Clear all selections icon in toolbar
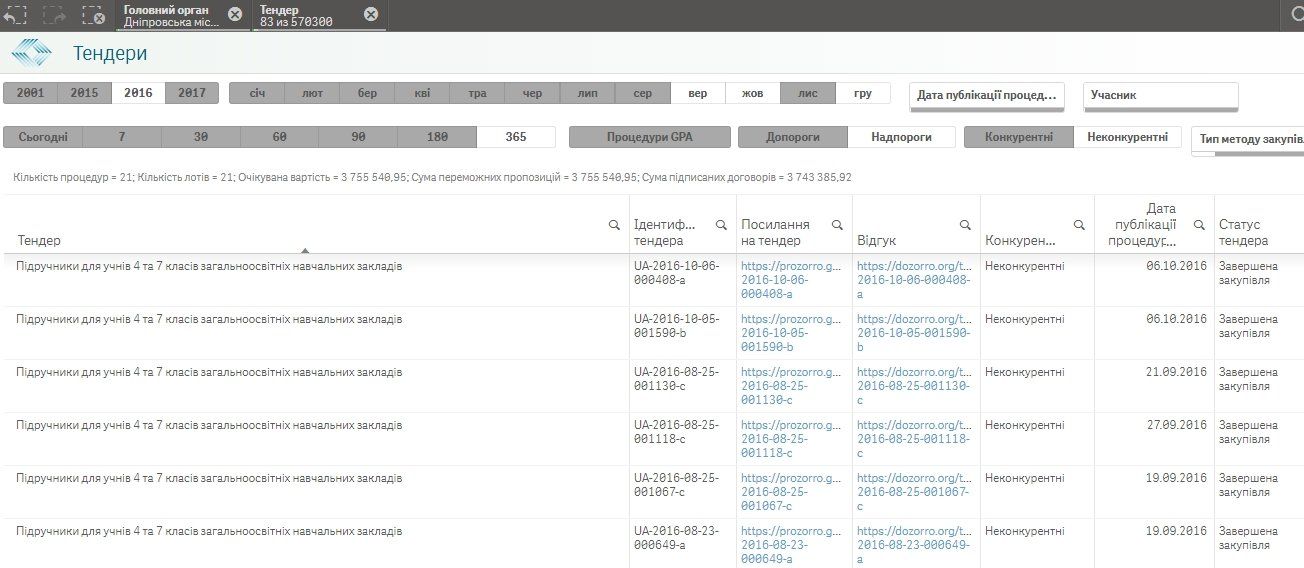Image resolution: width=1304 pixels, height=568 pixels. click(x=93, y=15)
